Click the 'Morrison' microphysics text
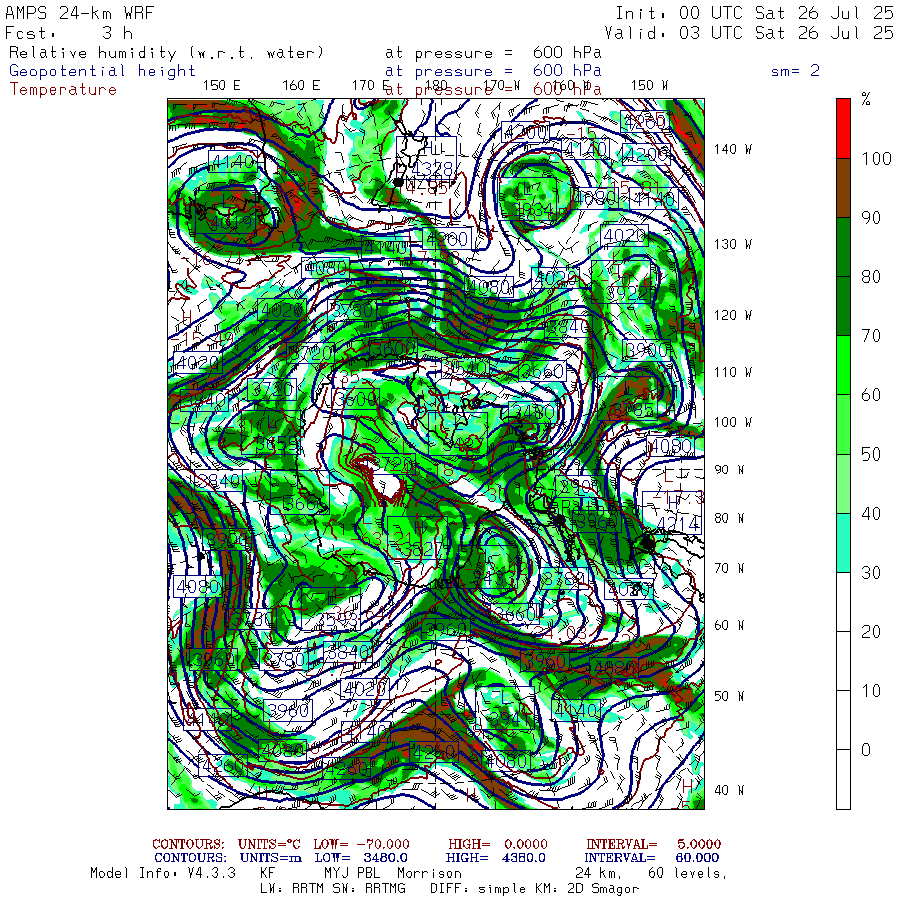The height and width of the screenshot is (900, 900). pos(429,874)
